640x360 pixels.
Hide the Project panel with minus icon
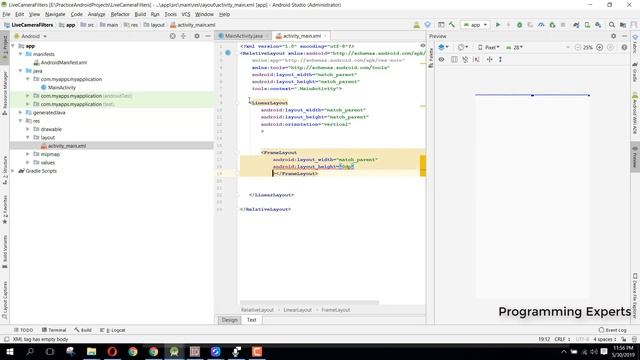(x=208, y=36)
